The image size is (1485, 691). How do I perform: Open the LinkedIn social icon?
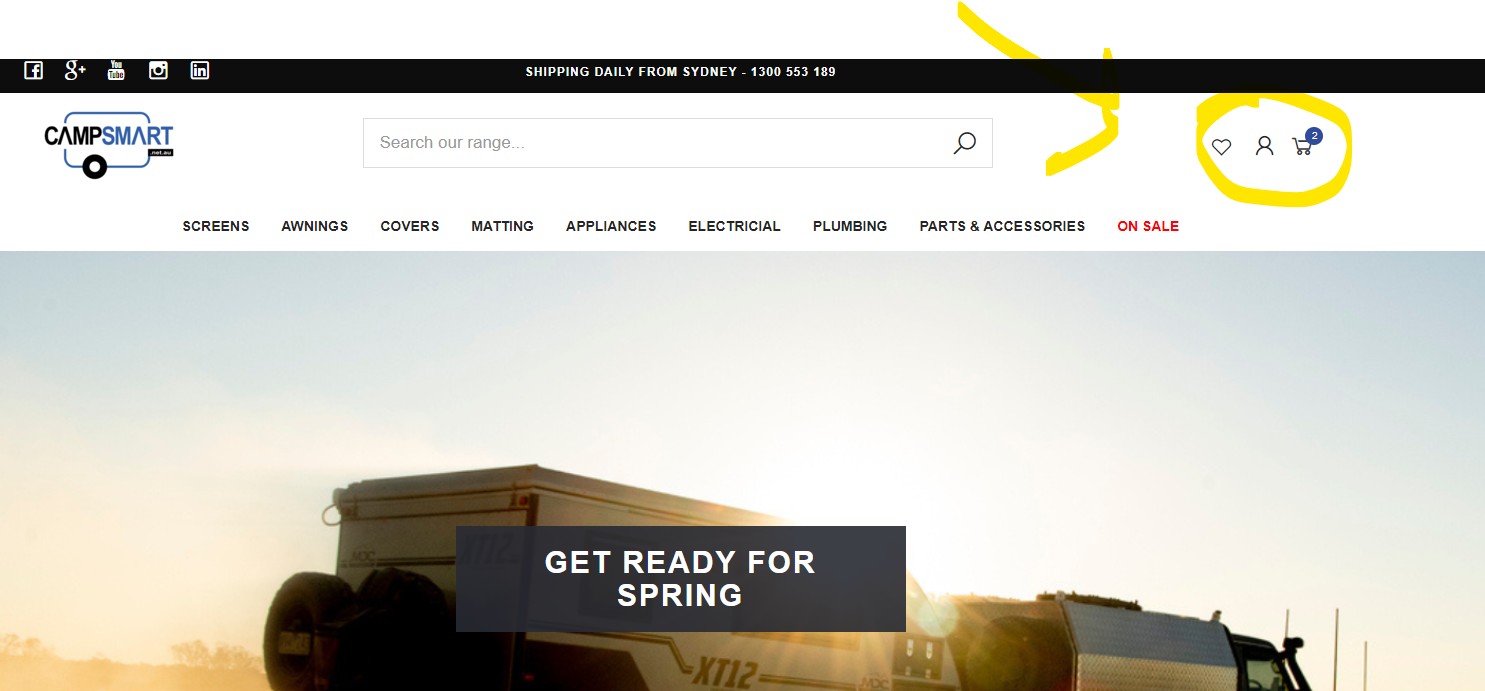point(200,70)
